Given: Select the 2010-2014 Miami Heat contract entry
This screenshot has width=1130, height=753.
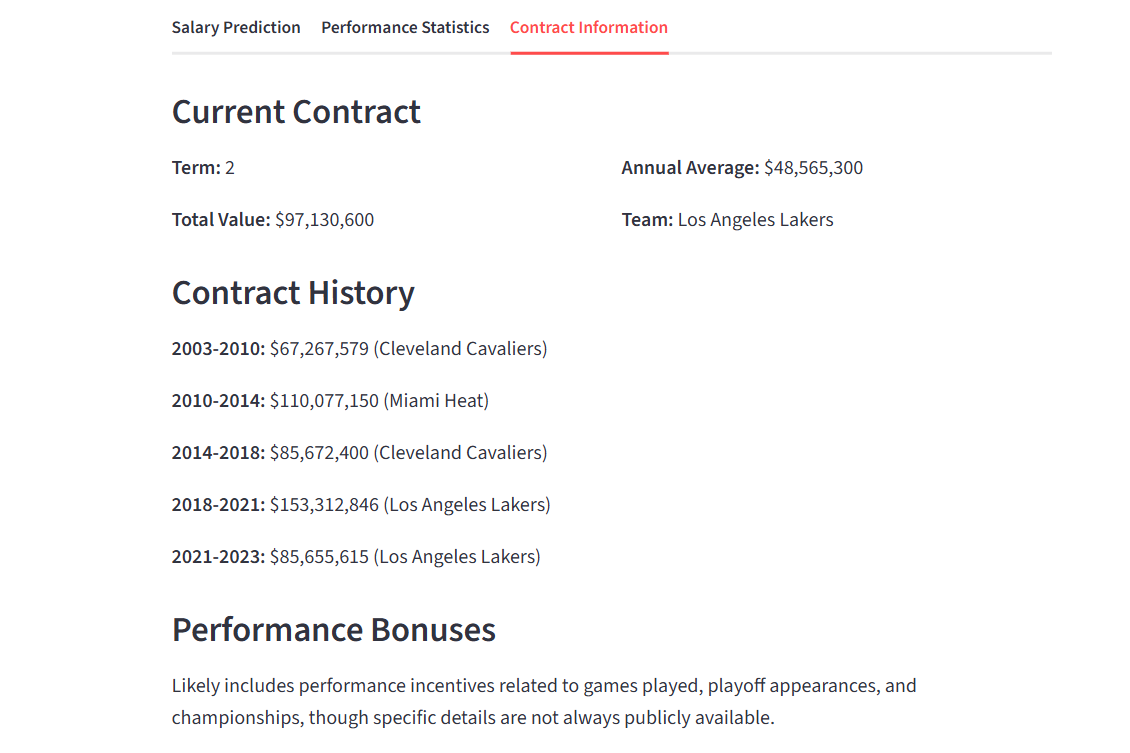Looking at the screenshot, I should (330, 401).
